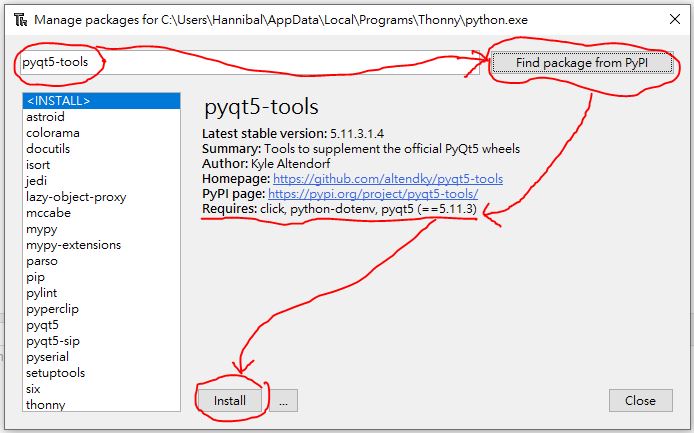Screen dimensions: 694x433
Task: Select jedi in the package list
Action: click(101, 181)
